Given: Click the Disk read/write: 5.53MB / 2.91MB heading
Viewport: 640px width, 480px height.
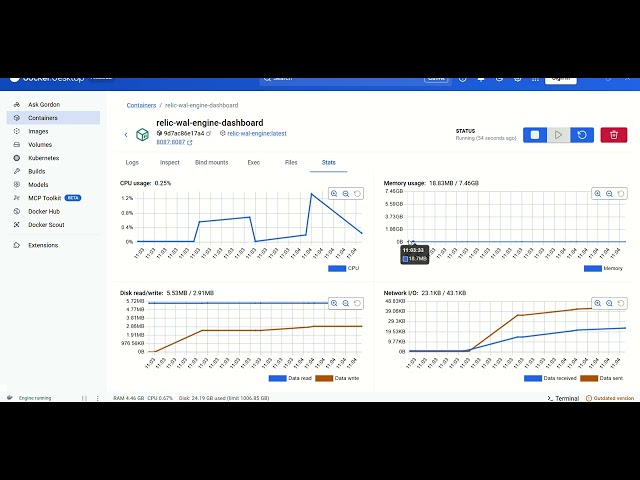Looking at the screenshot, I should pyautogui.click(x=167, y=293).
